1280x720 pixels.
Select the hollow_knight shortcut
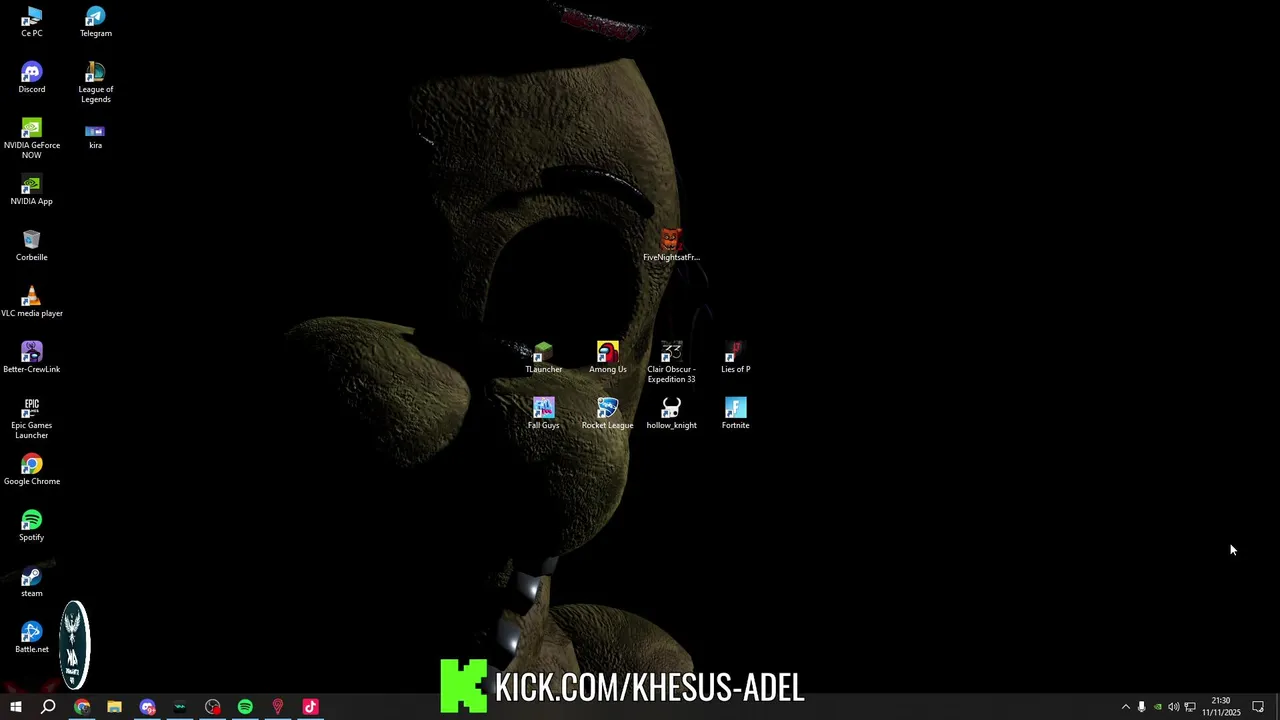671,414
